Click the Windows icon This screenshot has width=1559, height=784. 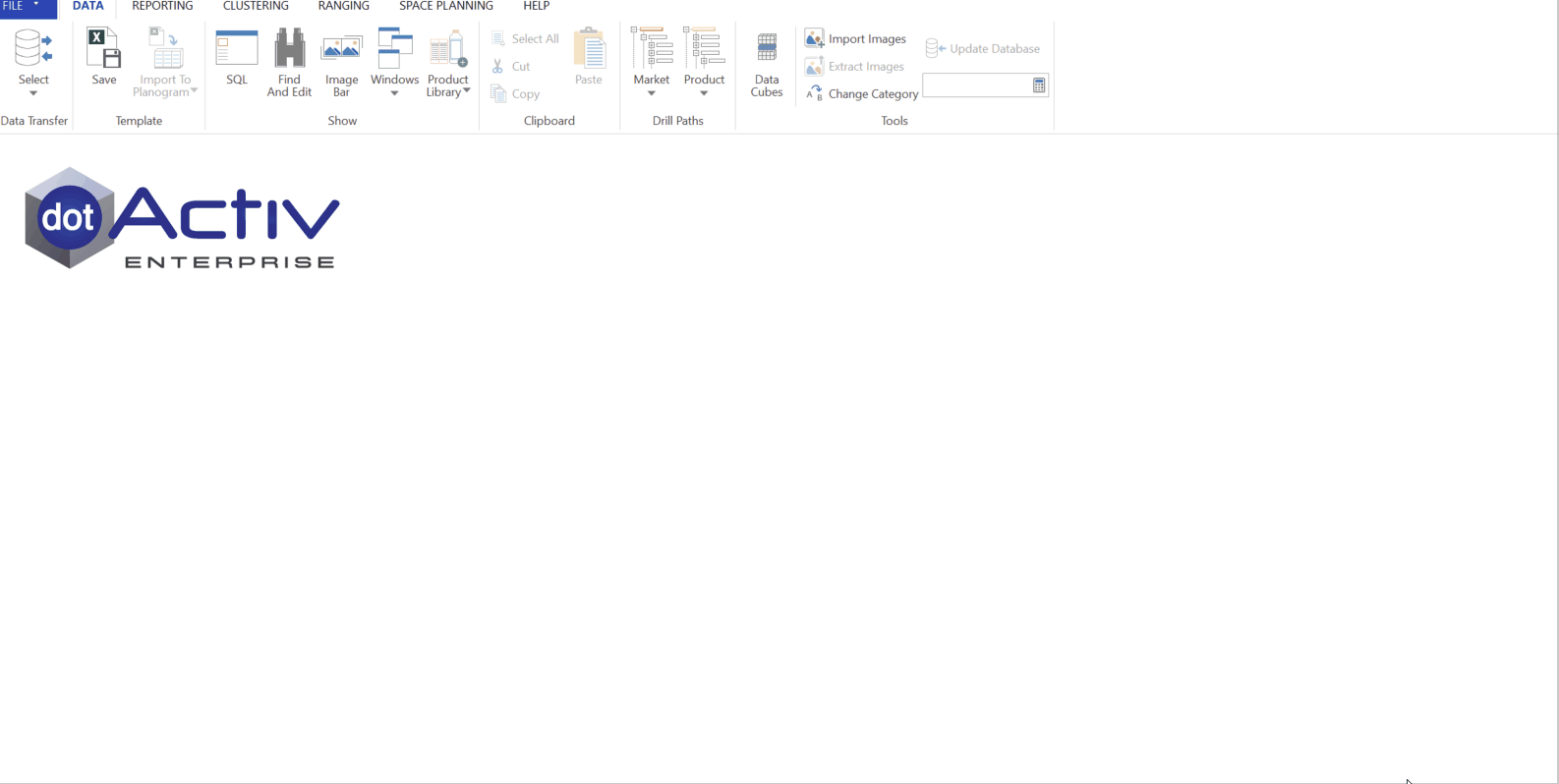click(394, 48)
